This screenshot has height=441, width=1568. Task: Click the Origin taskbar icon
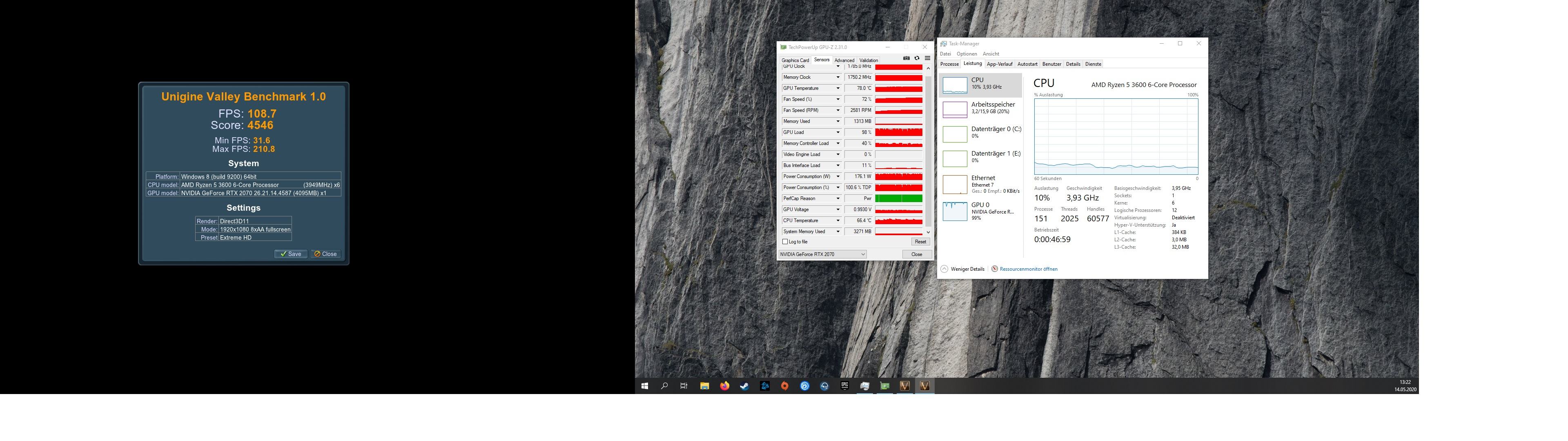pyautogui.click(x=784, y=385)
